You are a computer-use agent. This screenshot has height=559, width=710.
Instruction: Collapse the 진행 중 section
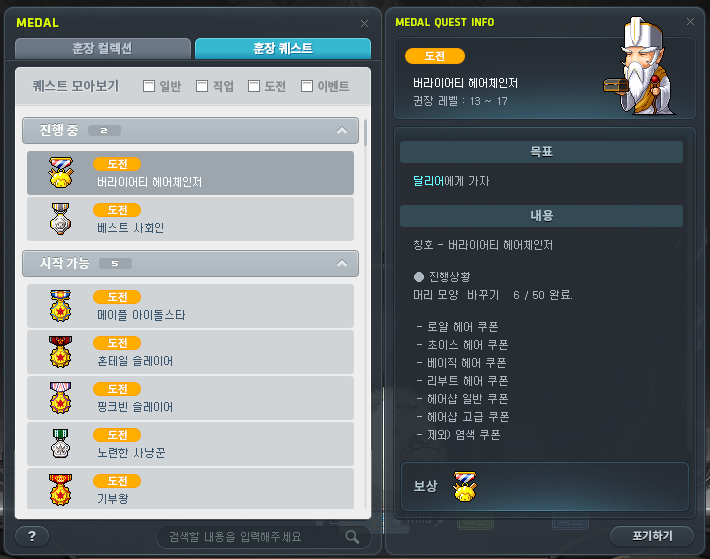pos(342,130)
